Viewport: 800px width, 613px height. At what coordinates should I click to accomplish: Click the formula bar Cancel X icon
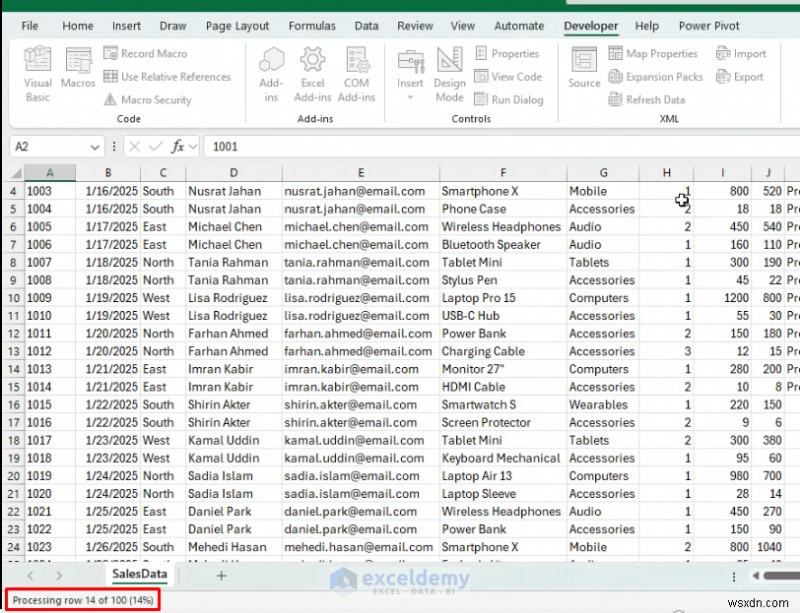(x=134, y=147)
